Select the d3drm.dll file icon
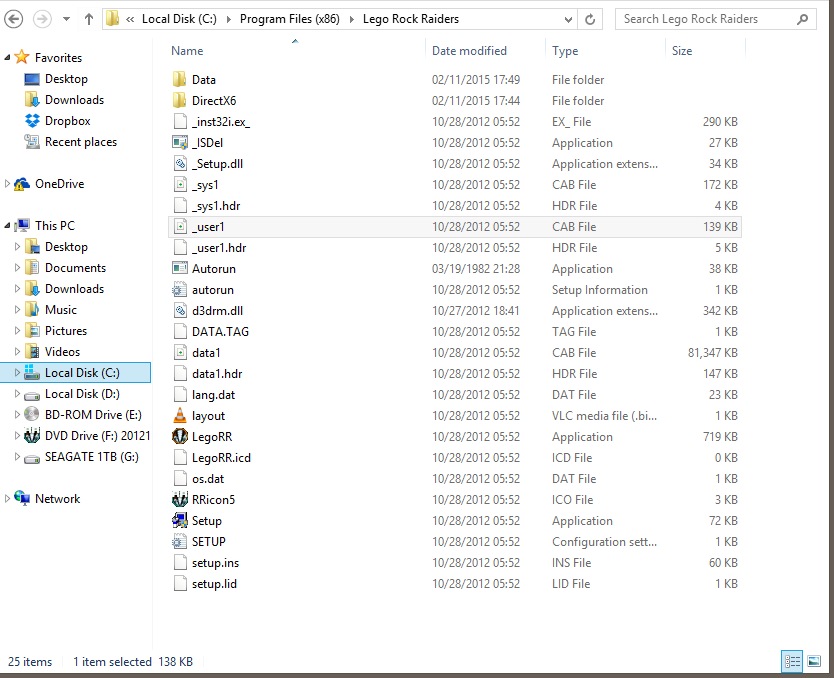Image resolution: width=834 pixels, height=678 pixels. tap(180, 311)
